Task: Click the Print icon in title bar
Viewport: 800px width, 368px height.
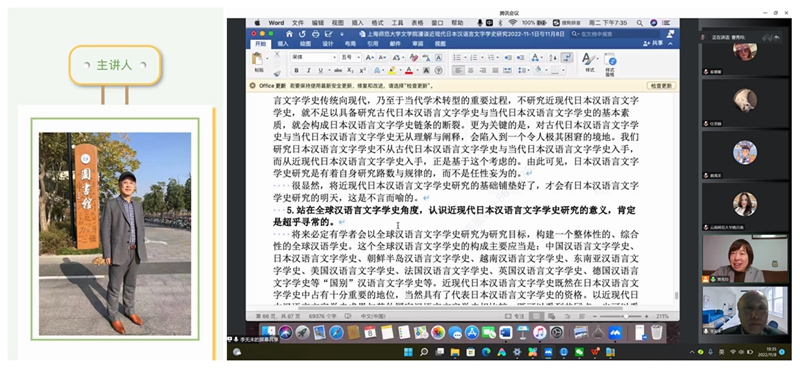Action: click(315, 34)
